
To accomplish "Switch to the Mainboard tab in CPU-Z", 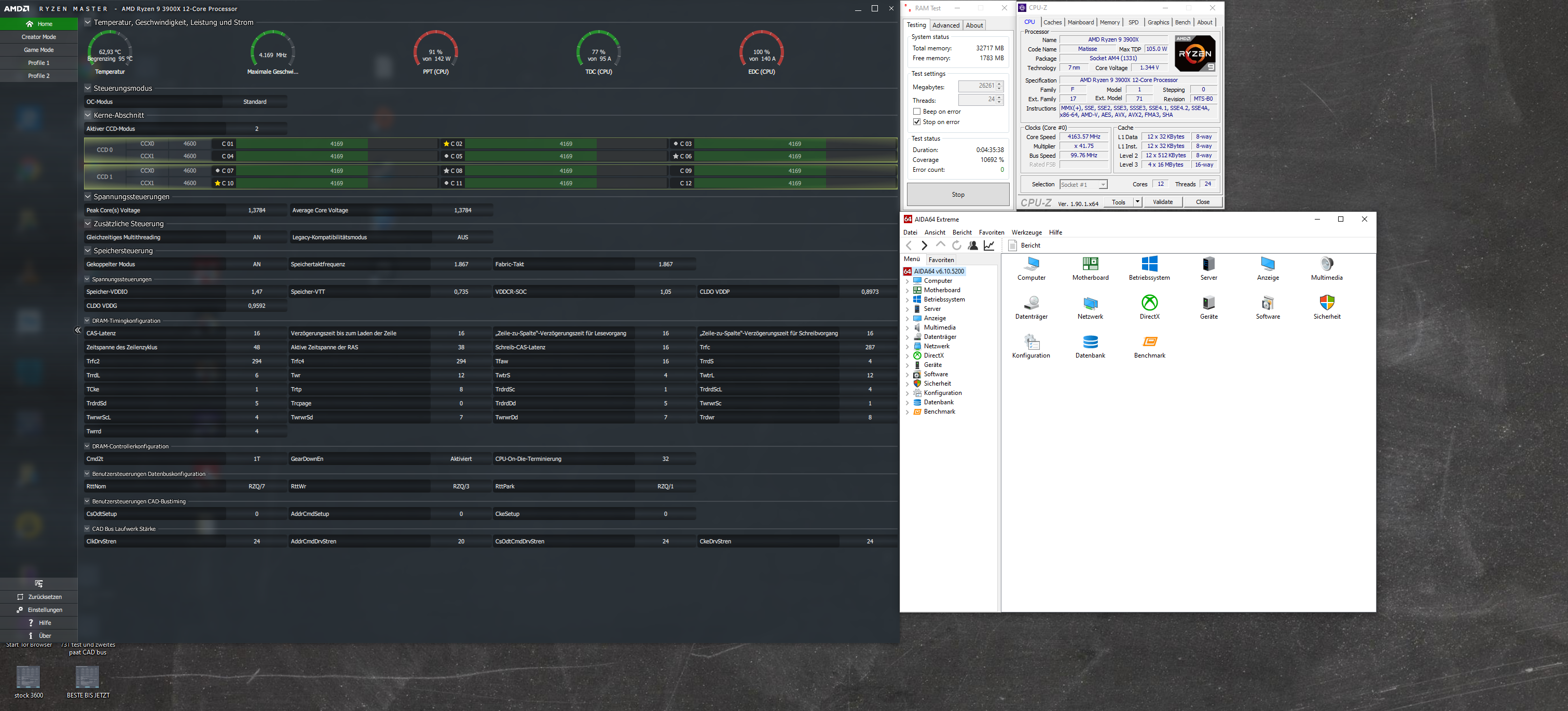I will (x=1080, y=22).
